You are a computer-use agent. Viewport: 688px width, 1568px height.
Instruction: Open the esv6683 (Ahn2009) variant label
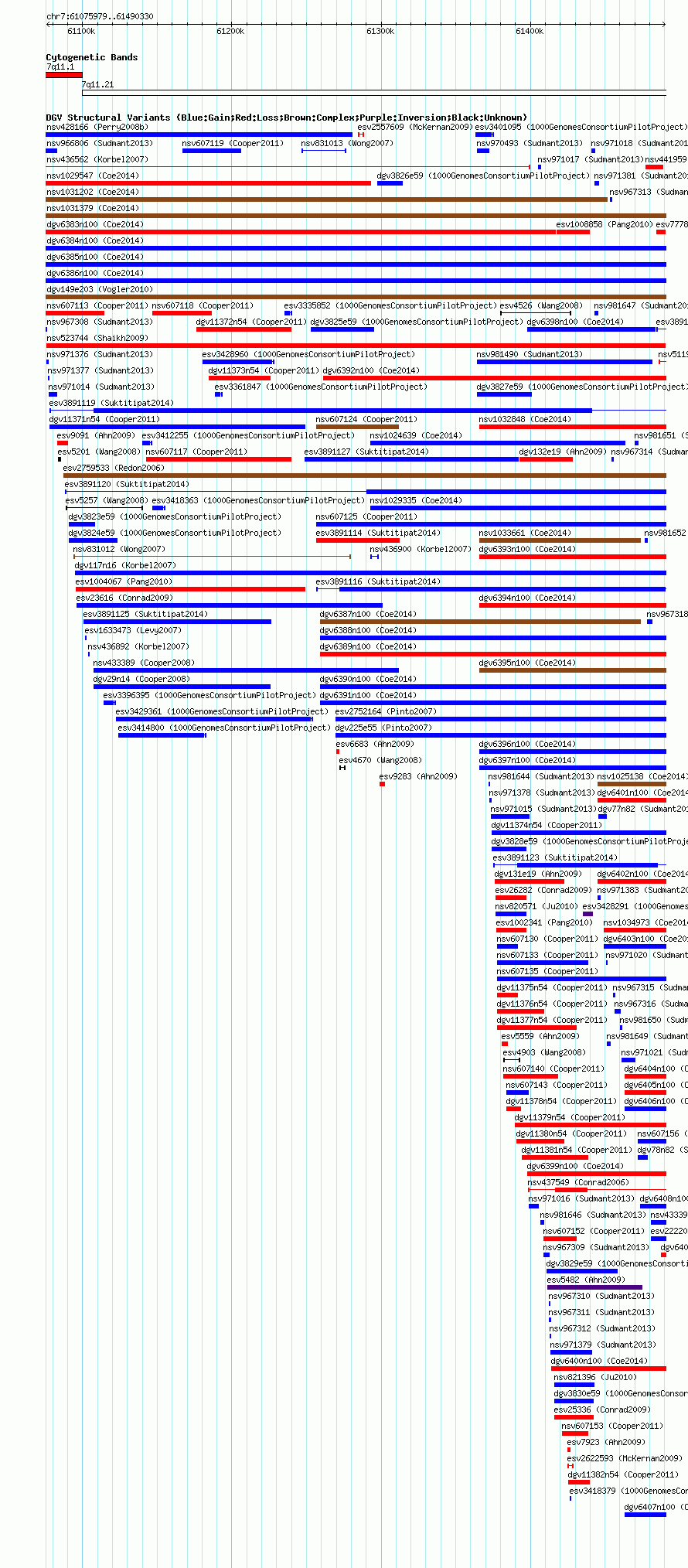pyautogui.click(x=375, y=744)
